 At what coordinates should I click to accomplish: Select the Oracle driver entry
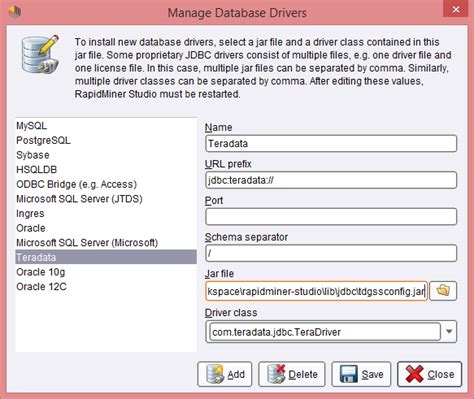pos(106,228)
